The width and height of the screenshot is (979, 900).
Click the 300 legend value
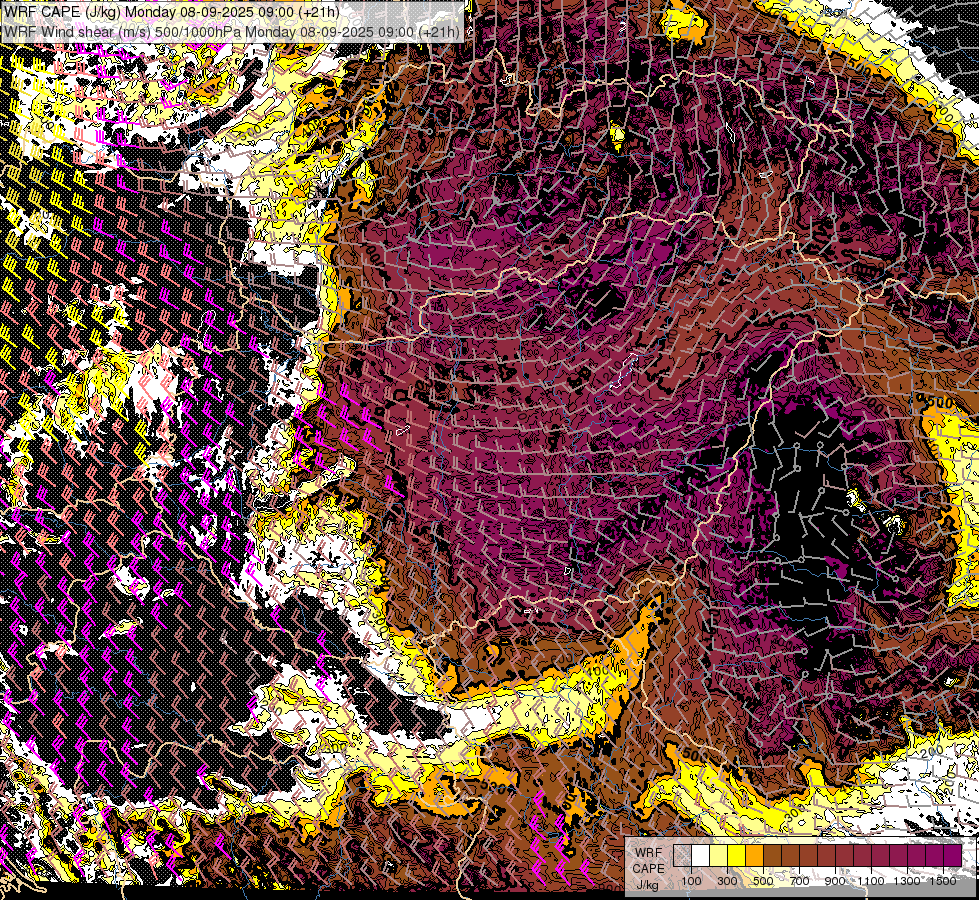click(727, 881)
